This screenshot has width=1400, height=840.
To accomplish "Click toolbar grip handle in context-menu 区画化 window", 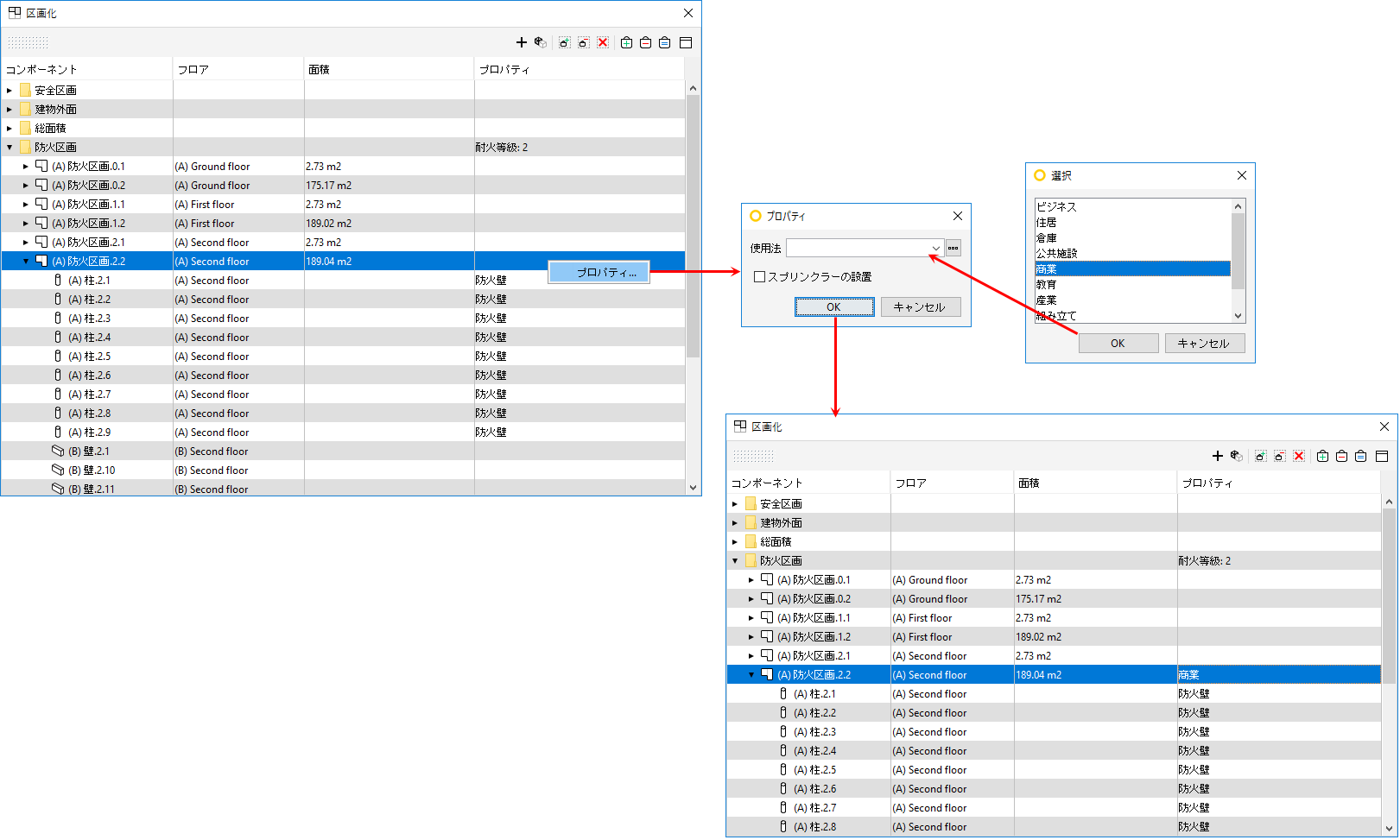I will pos(28,42).
